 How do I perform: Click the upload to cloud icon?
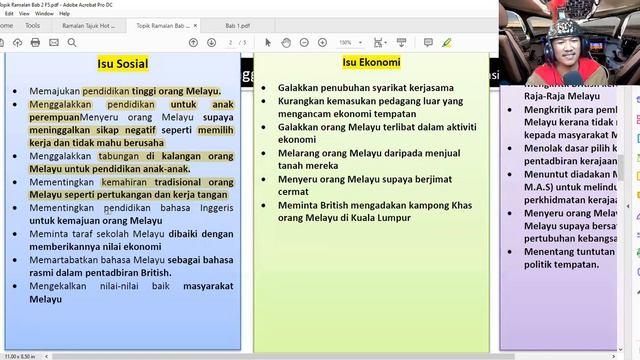[x=17, y=42]
